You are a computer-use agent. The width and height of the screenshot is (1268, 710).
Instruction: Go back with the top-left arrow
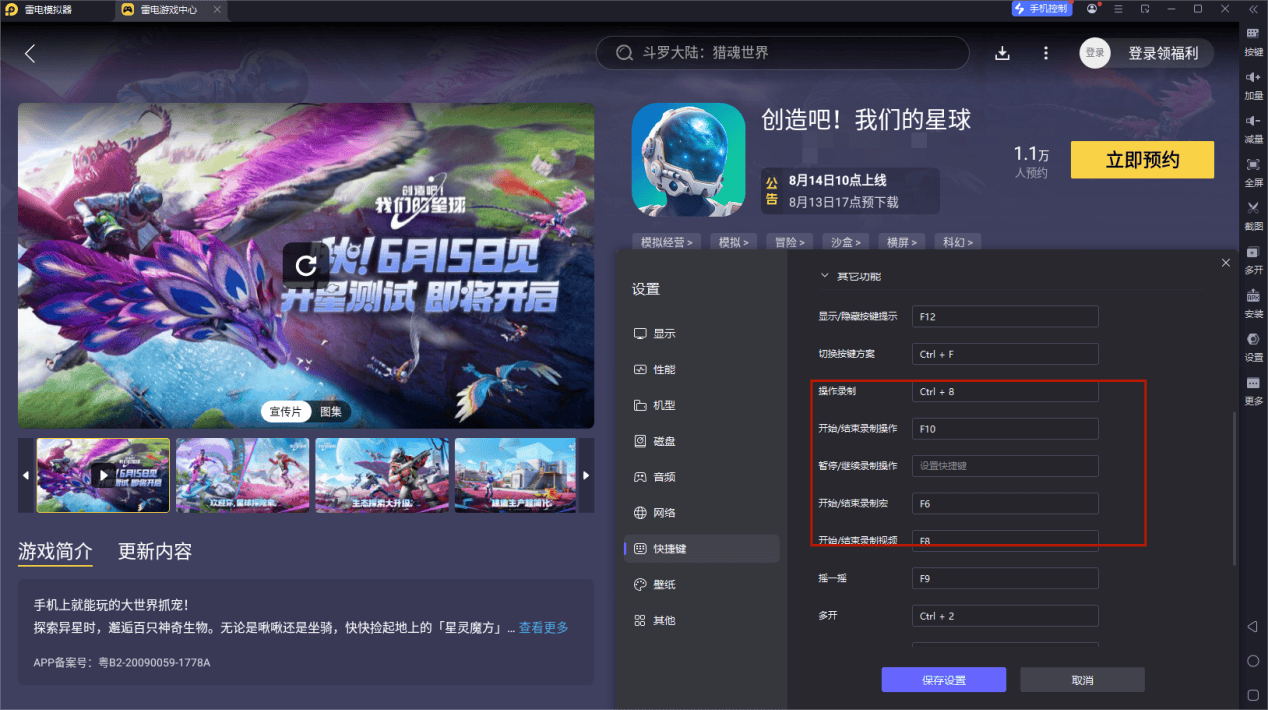pos(30,54)
